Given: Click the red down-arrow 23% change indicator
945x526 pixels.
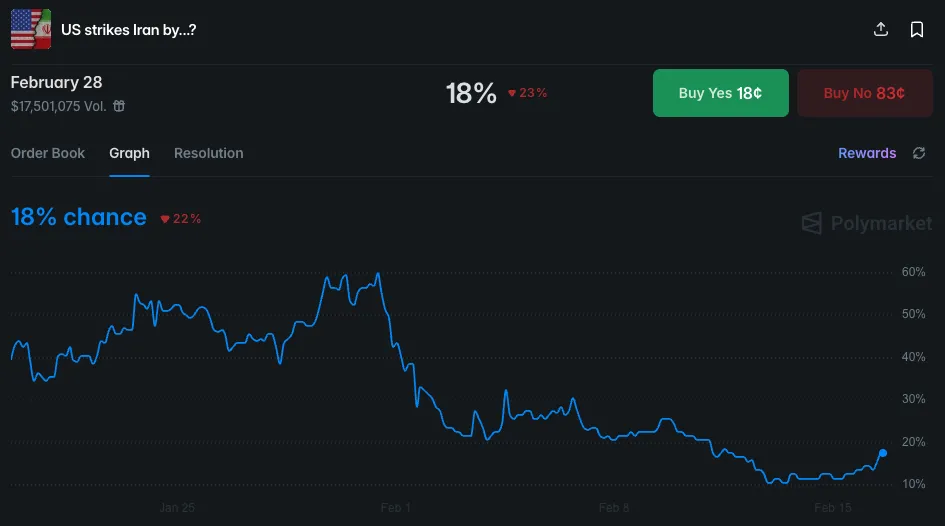Looking at the screenshot, I should coord(527,93).
